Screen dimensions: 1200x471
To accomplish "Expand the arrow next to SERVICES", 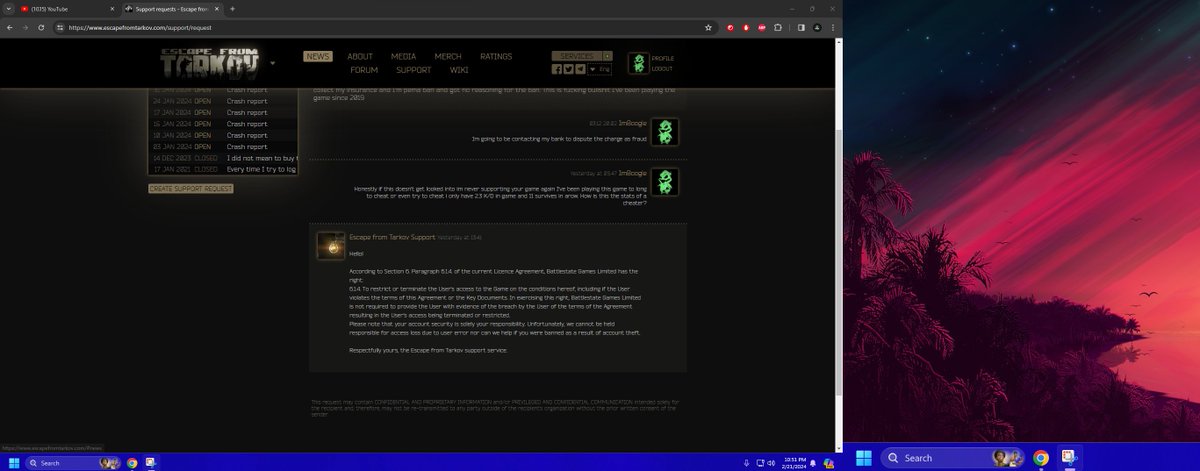I will click(607, 56).
